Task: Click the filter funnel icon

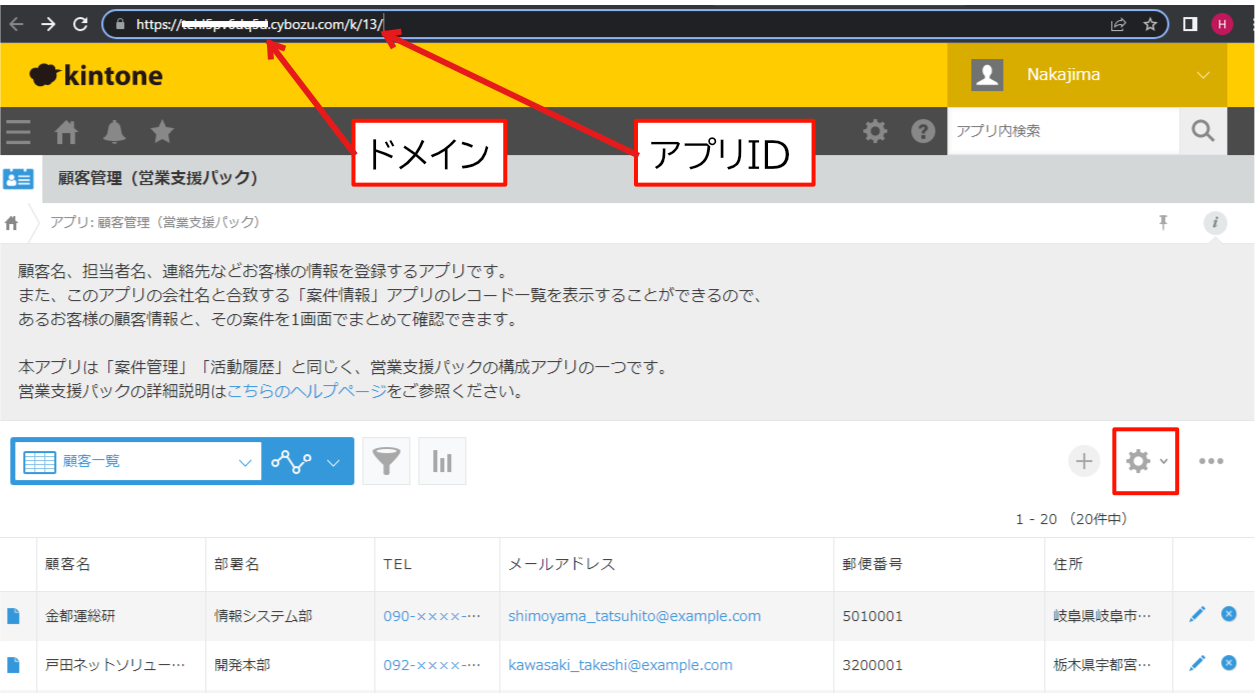Action: point(386,461)
